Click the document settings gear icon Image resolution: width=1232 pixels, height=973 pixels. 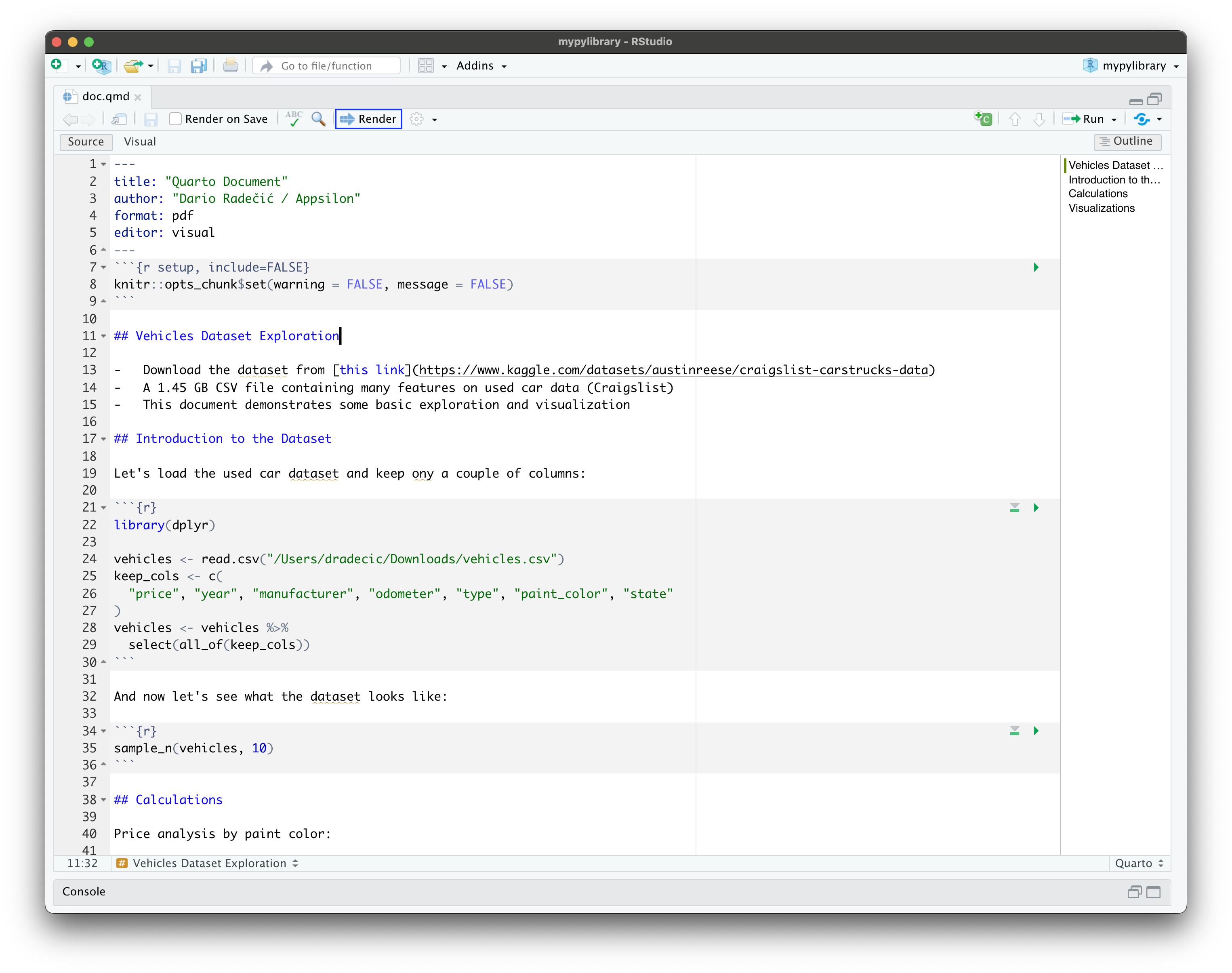click(417, 119)
